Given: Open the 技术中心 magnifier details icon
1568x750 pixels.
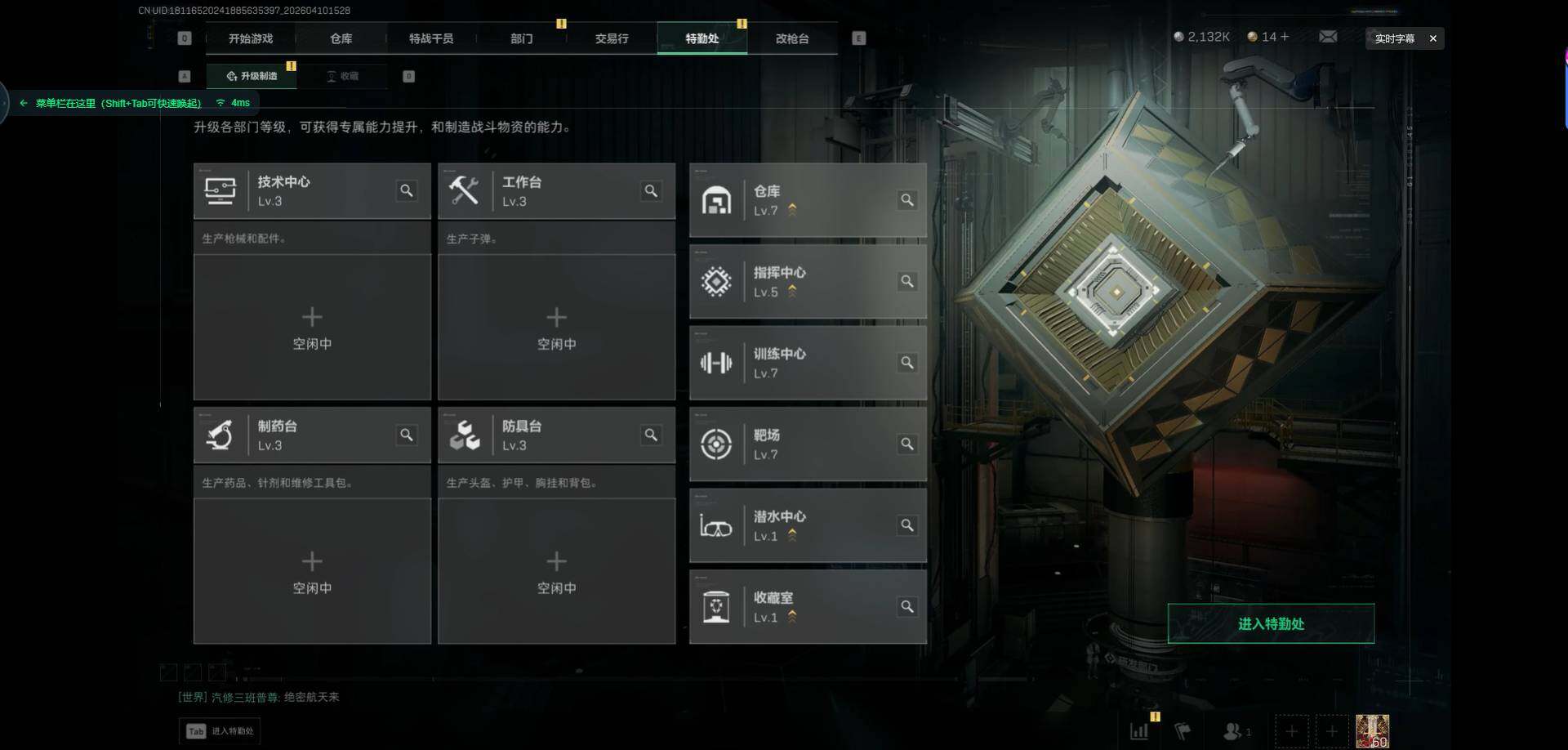Looking at the screenshot, I should [406, 190].
